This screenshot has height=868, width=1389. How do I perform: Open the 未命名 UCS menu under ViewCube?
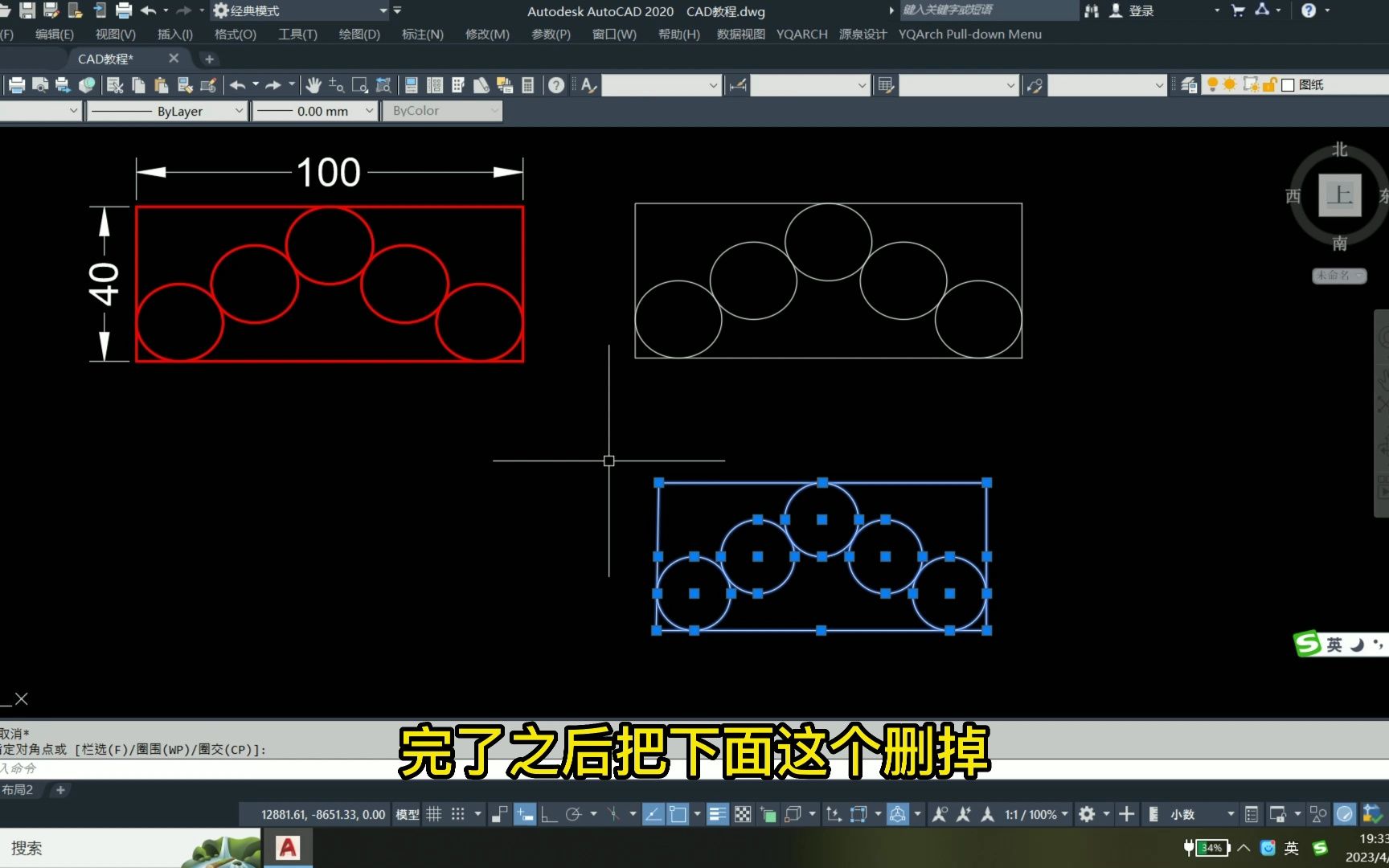(1338, 276)
